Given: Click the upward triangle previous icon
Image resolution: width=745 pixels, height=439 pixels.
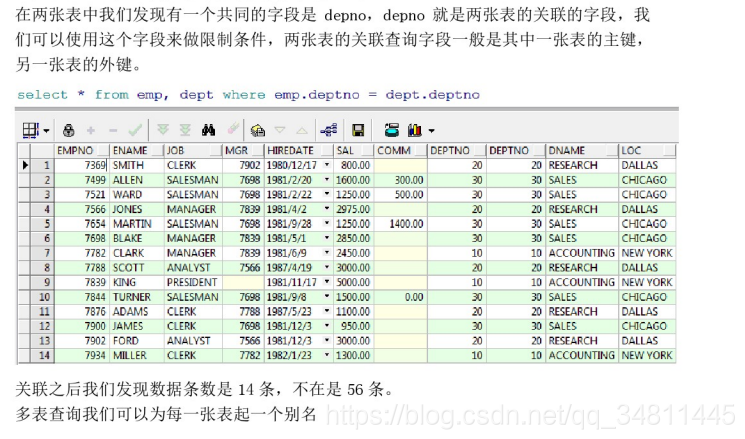Looking at the screenshot, I should [x=302, y=130].
